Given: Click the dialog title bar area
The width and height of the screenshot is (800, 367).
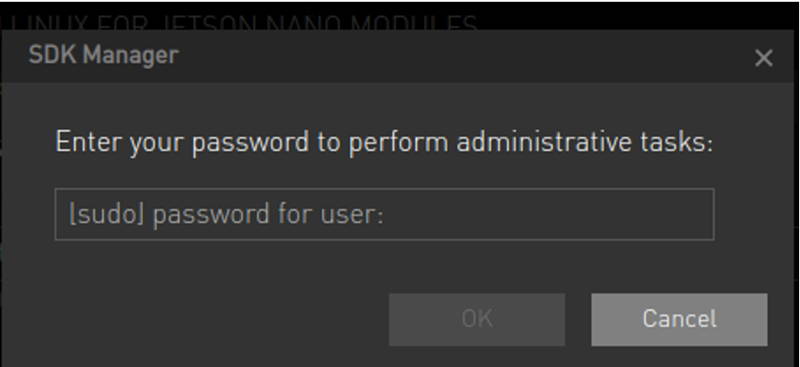Looking at the screenshot, I should coord(398,56).
